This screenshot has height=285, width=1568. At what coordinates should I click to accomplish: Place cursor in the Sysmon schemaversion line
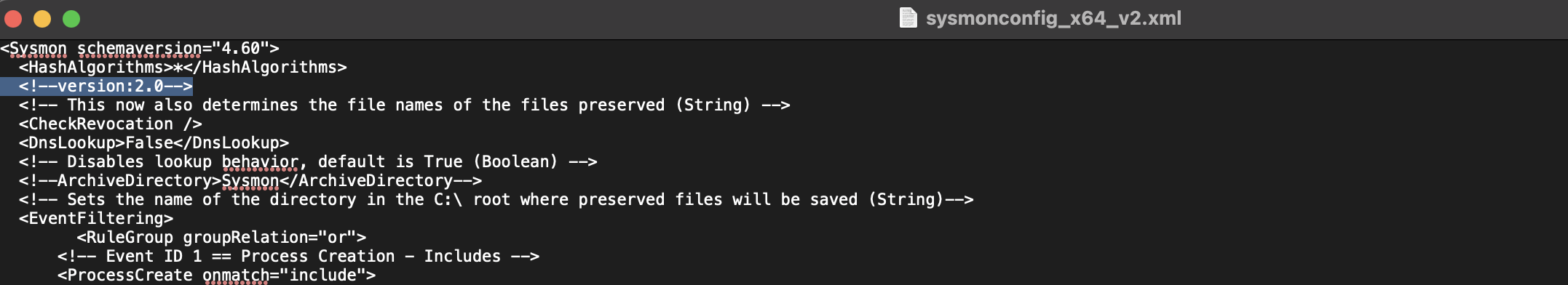tap(140, 49)
